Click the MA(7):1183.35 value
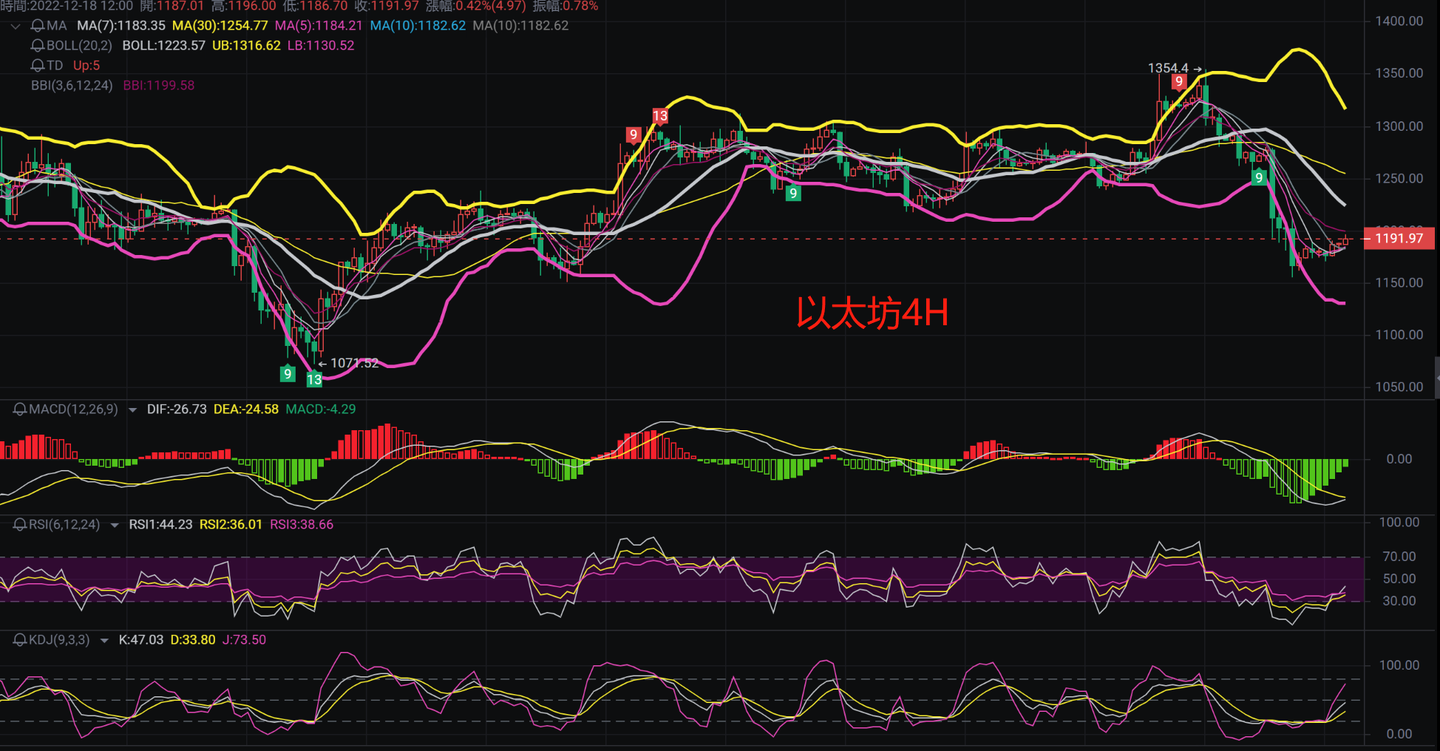1440x751 pixels. click(x=121, y=25)
